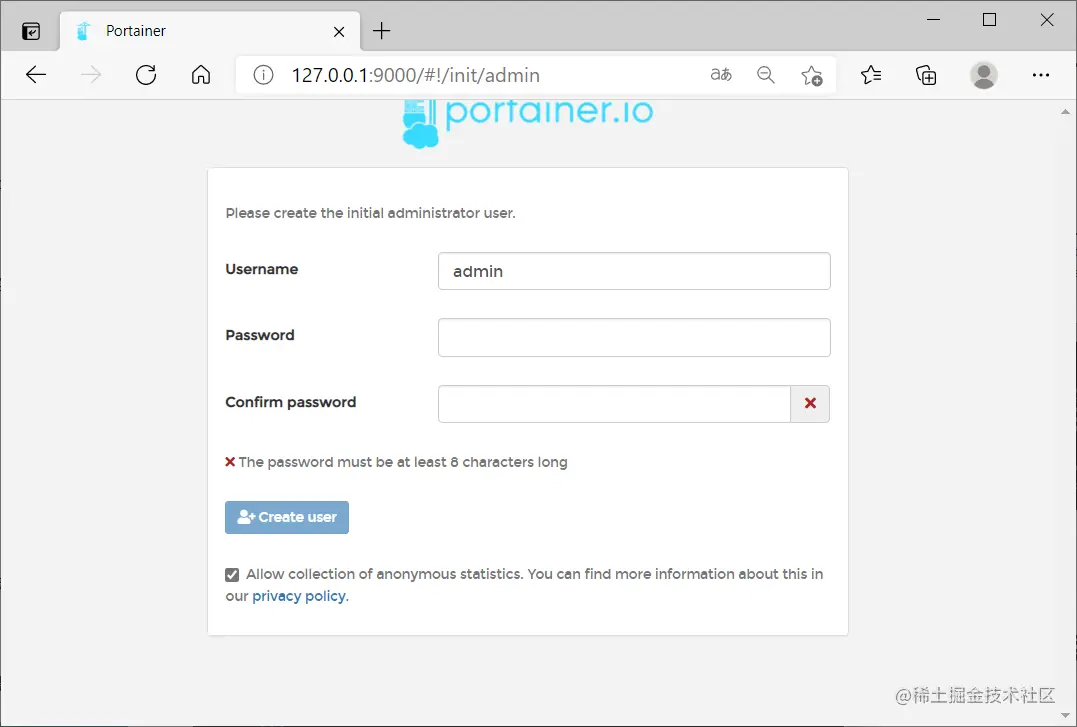This screenshot has width=1077, height=727.
Task: Select the Portainer tab
Action: tap(210, 31)
